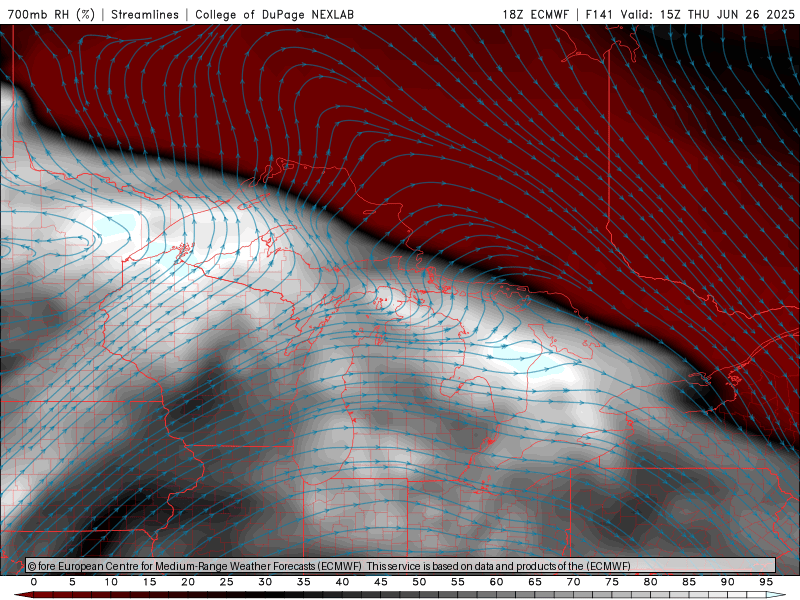This screenshot has height=600, width=800.
Task: Click the '15' colorbar scale label
Action: click(x=149, y=582)
